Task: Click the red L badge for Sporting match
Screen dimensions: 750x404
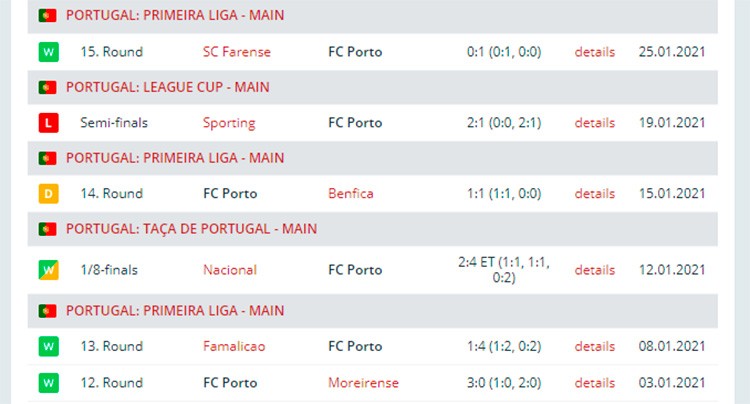Action: [48, 123]
